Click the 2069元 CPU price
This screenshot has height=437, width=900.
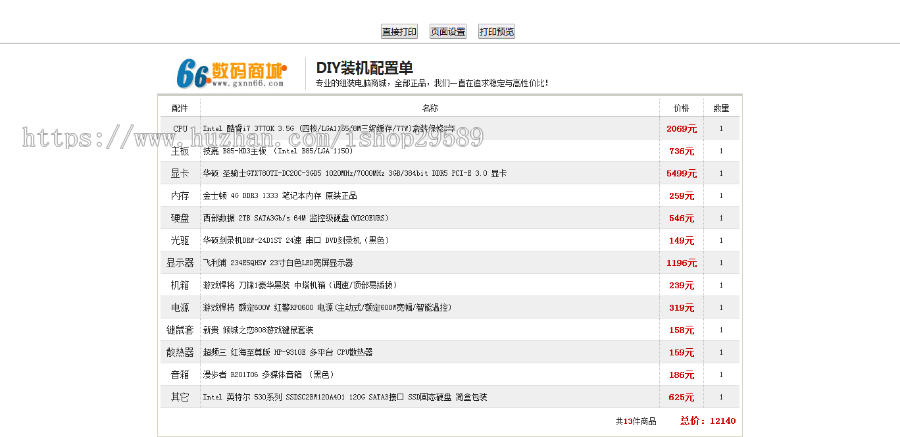click(x=681, y=129)
